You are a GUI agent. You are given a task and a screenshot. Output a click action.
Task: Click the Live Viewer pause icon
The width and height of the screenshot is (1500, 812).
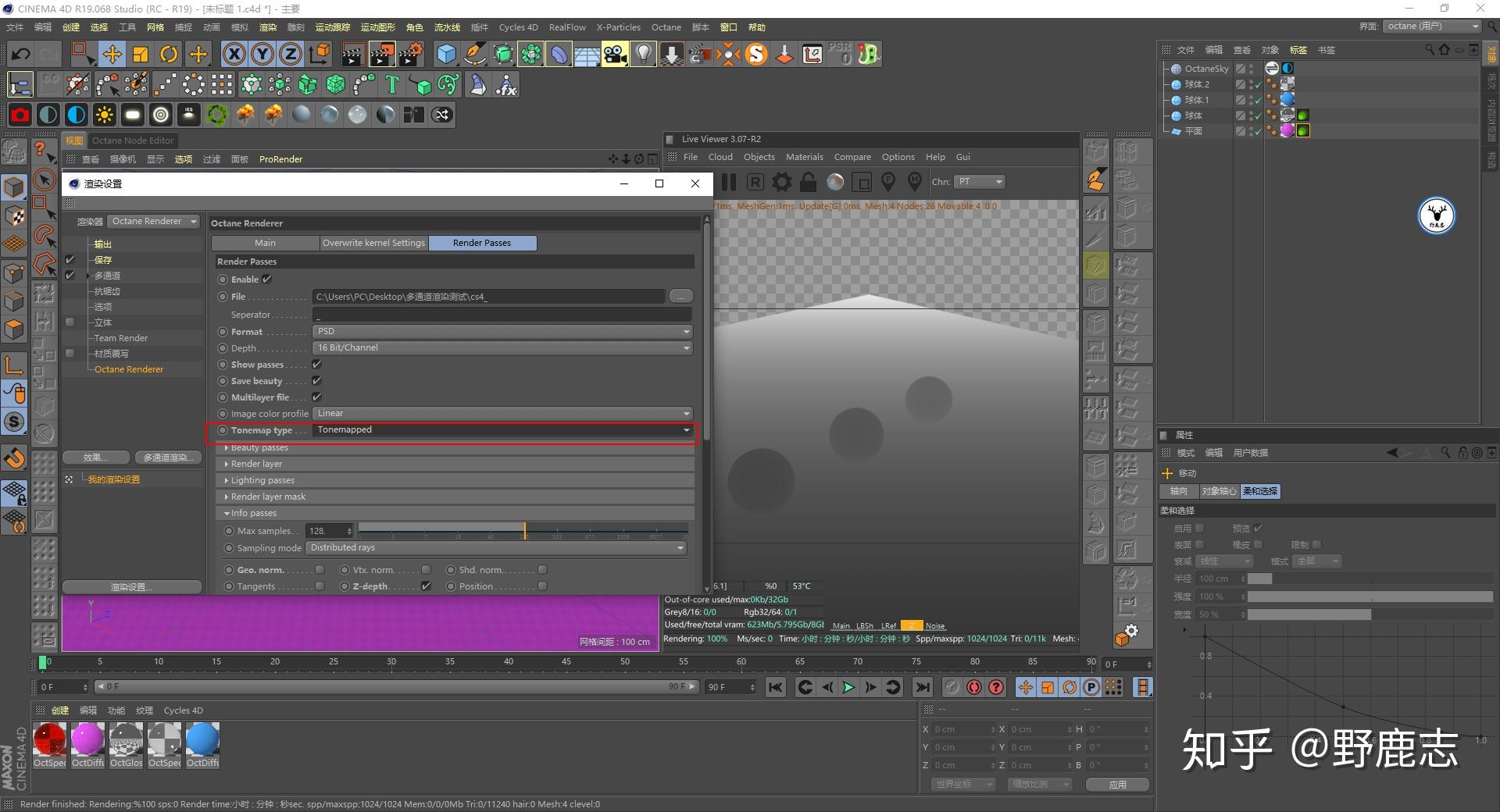(729, 182)
